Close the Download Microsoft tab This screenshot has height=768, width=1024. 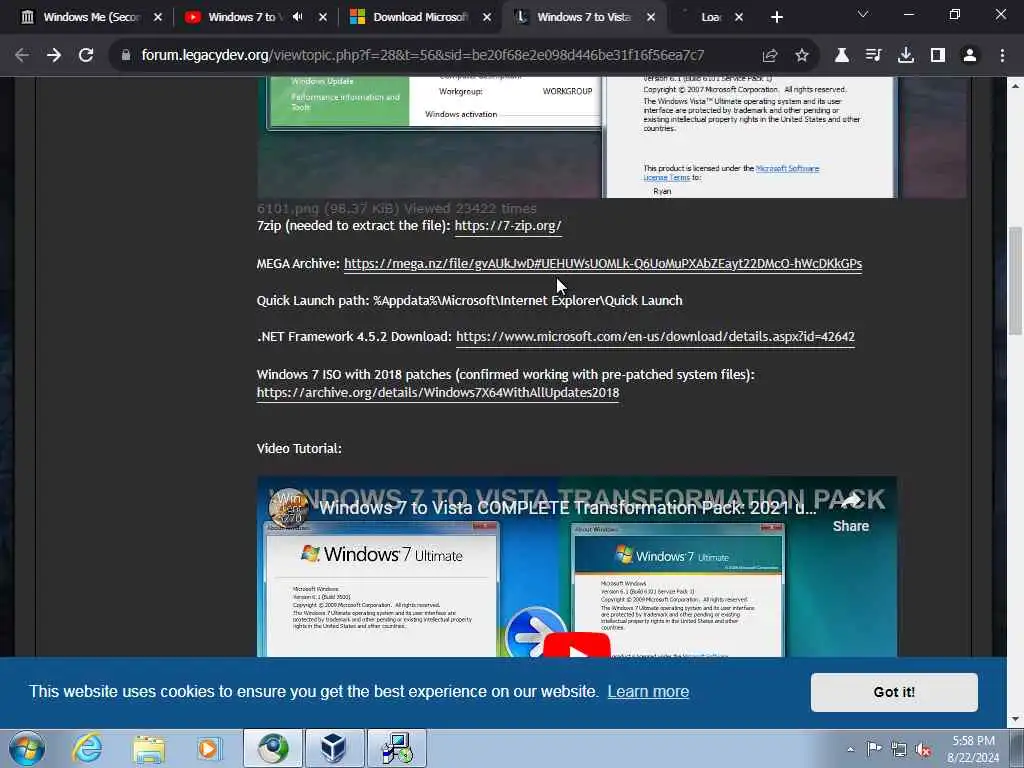tap(487, 17)
